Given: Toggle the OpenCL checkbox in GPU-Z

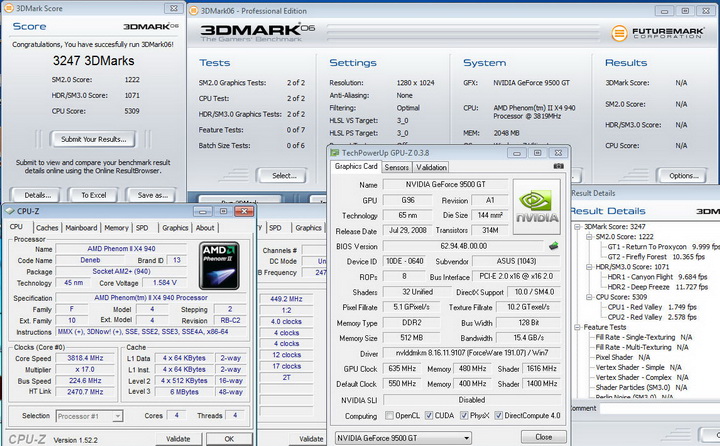Looking at the screenshot, I should 389,416.
